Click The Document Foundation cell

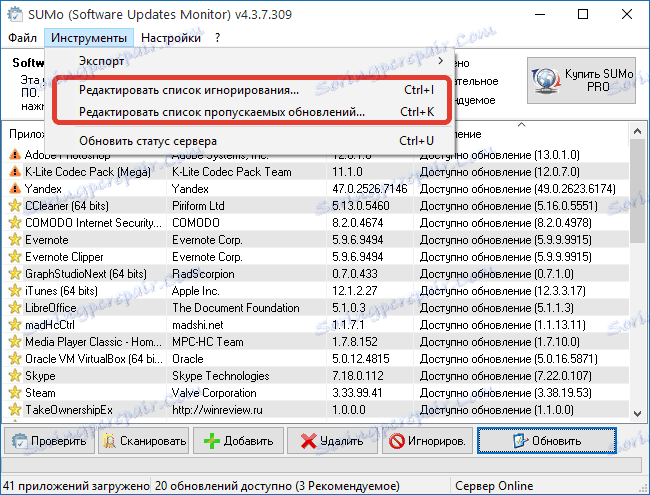click(235, 308)
